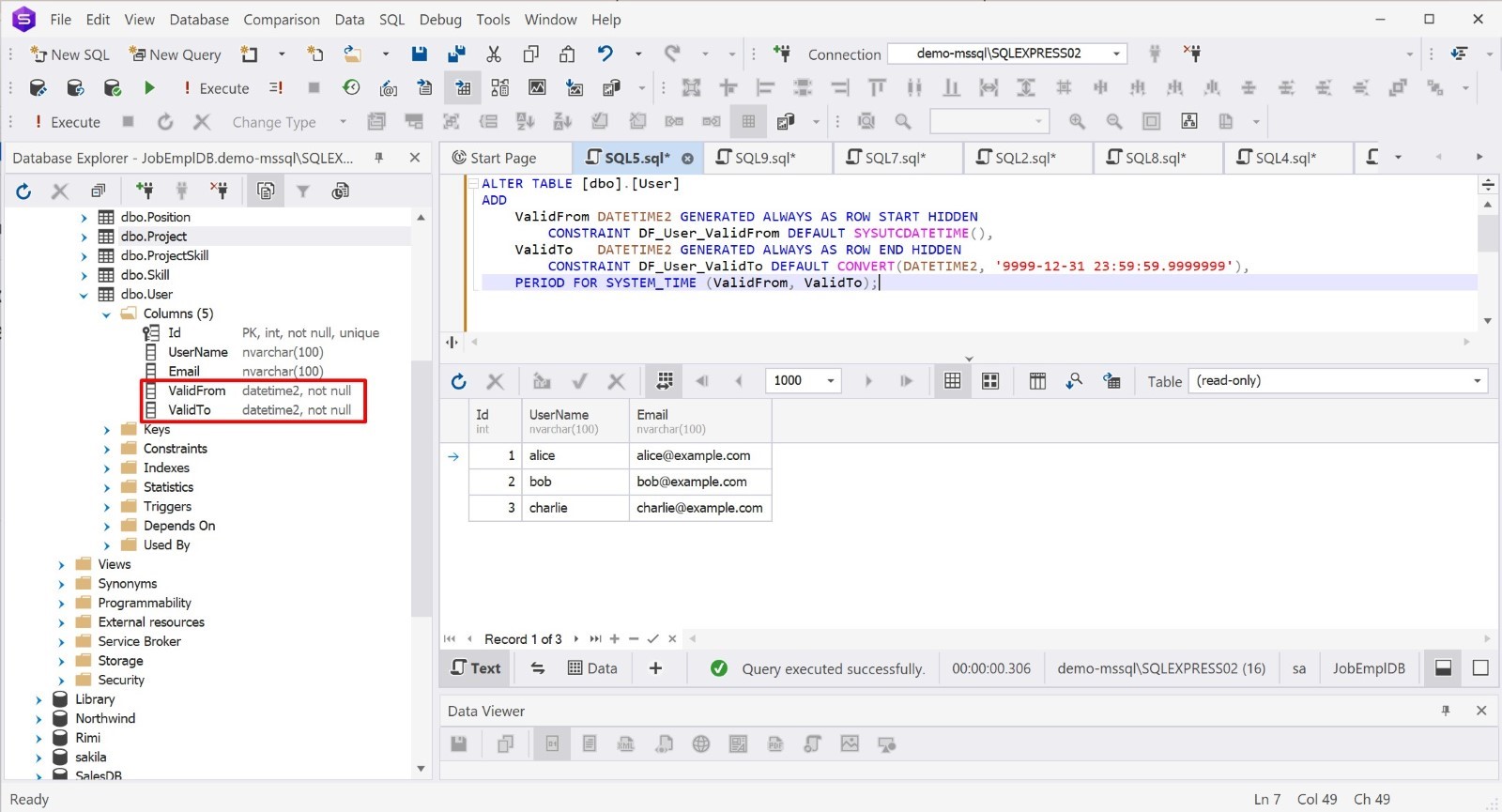Click the zoom out magnifier icon
This screenshot has height=812, width=1502.
[1114, 121]
